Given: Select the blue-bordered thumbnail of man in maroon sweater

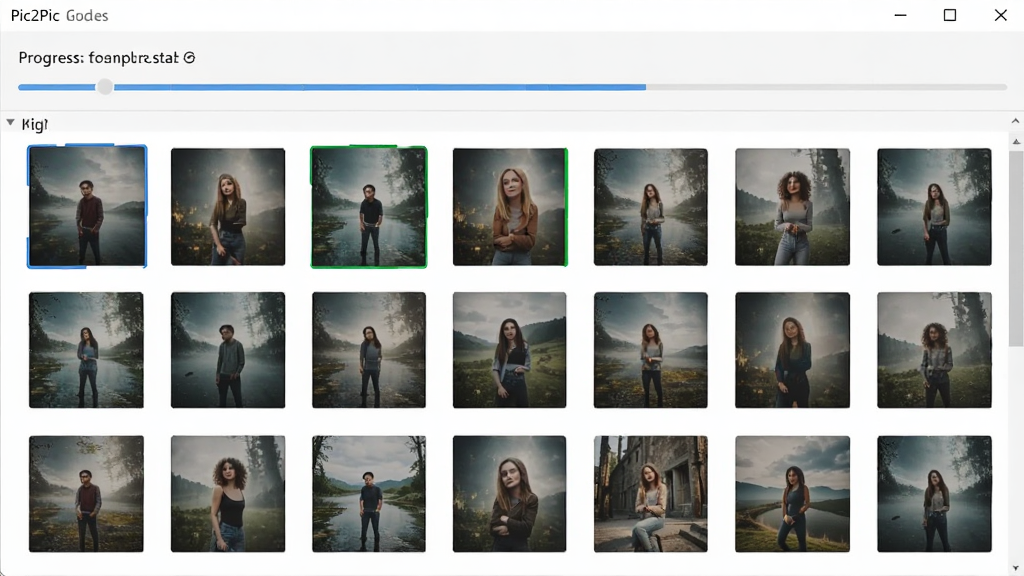Looking at the screenshot, I should pos(87,206).
